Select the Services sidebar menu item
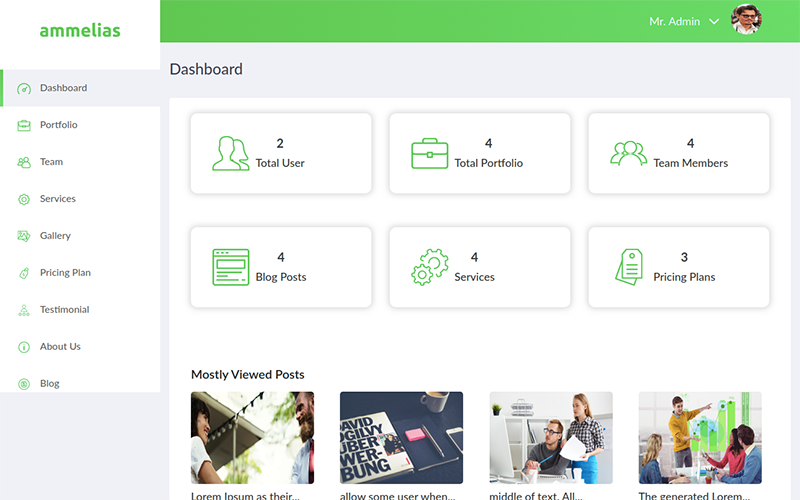Image resolution: width=800 pixels, height=500 pixels. click(x=80, y=198)
